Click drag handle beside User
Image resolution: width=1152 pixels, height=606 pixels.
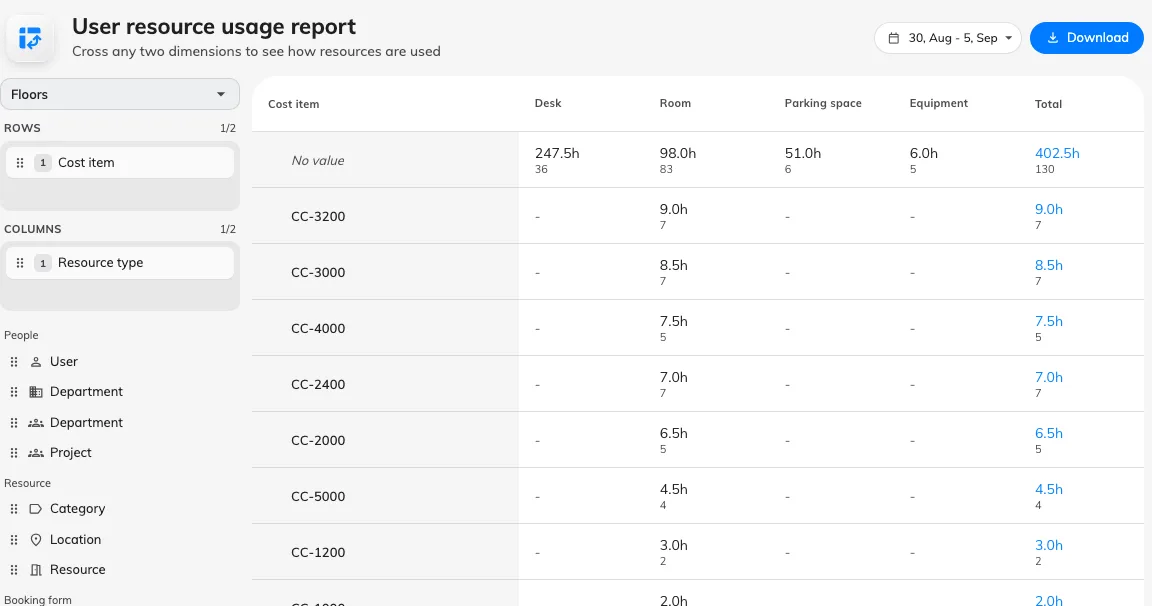(x=13, y=361)
